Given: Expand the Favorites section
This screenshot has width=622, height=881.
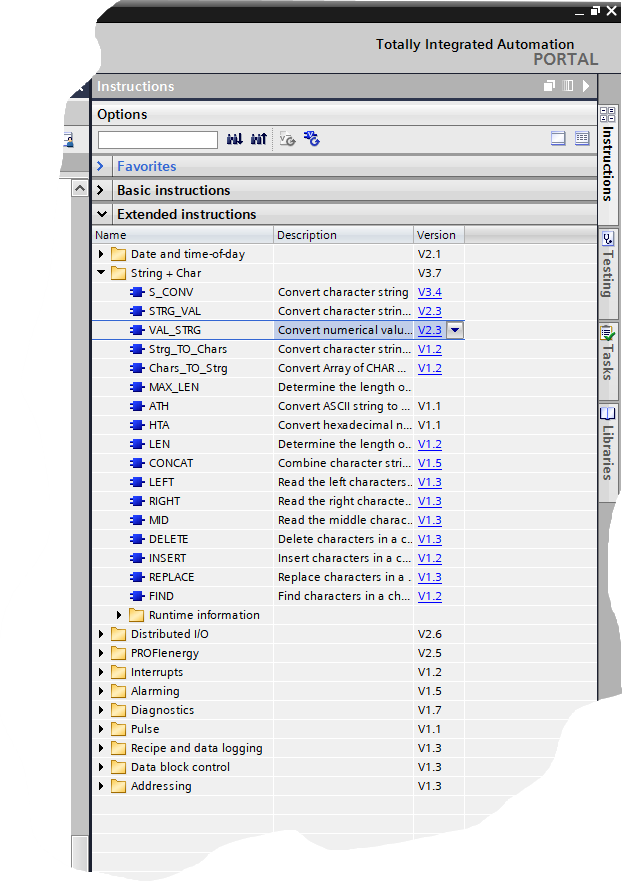Looking at the screenshot, I should (x=101, y=166).
